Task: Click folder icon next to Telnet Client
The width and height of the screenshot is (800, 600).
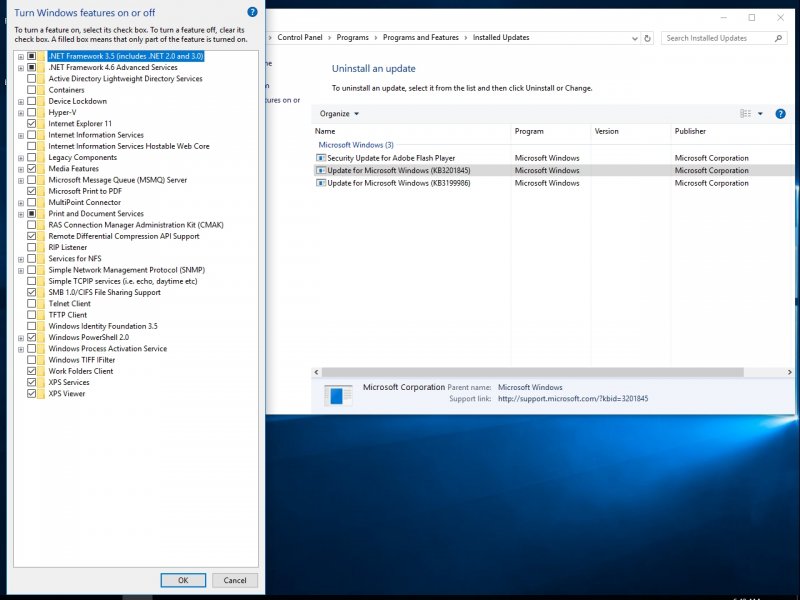Action: tap(41, 304)
